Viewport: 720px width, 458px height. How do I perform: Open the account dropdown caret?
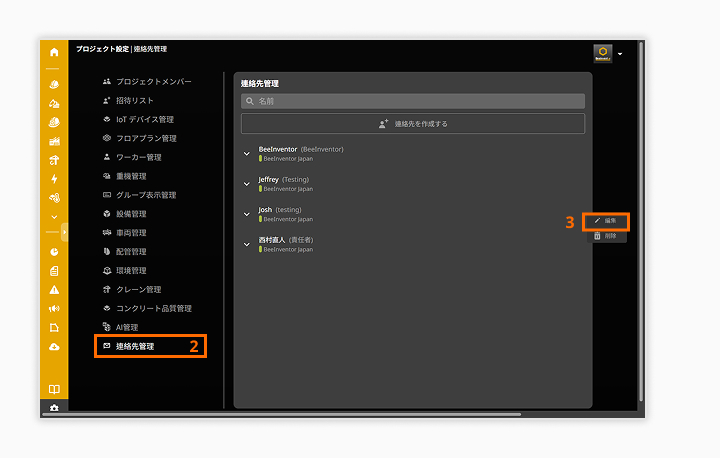point(620,54)
